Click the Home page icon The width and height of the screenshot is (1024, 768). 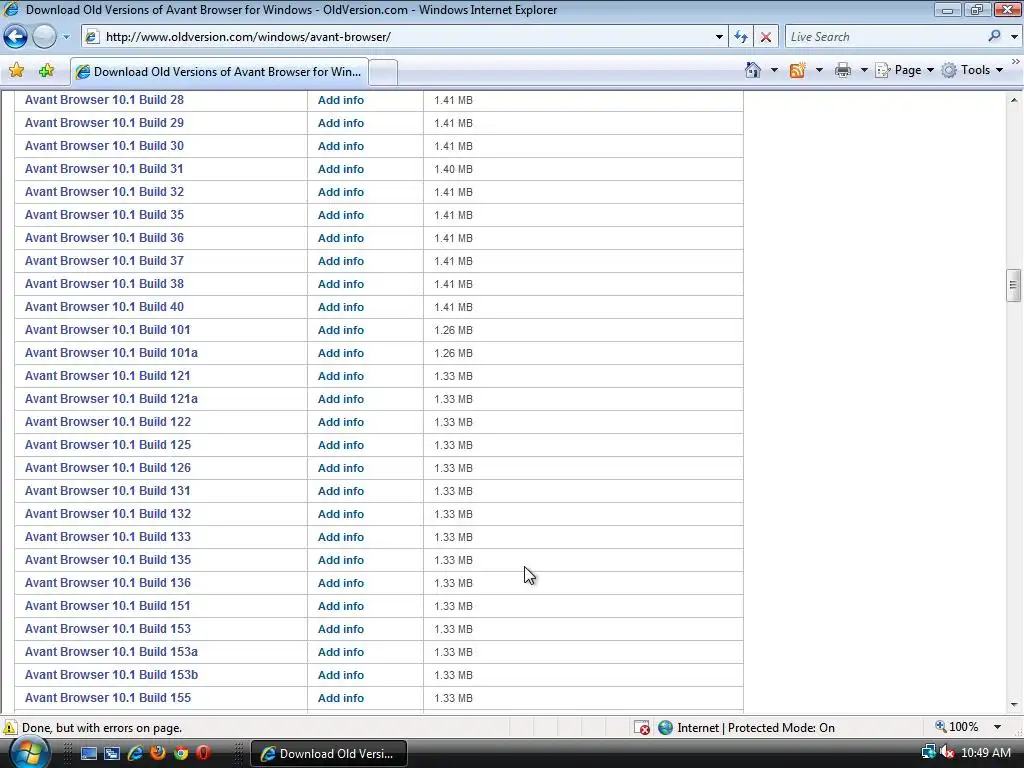(x=753, y=70)
